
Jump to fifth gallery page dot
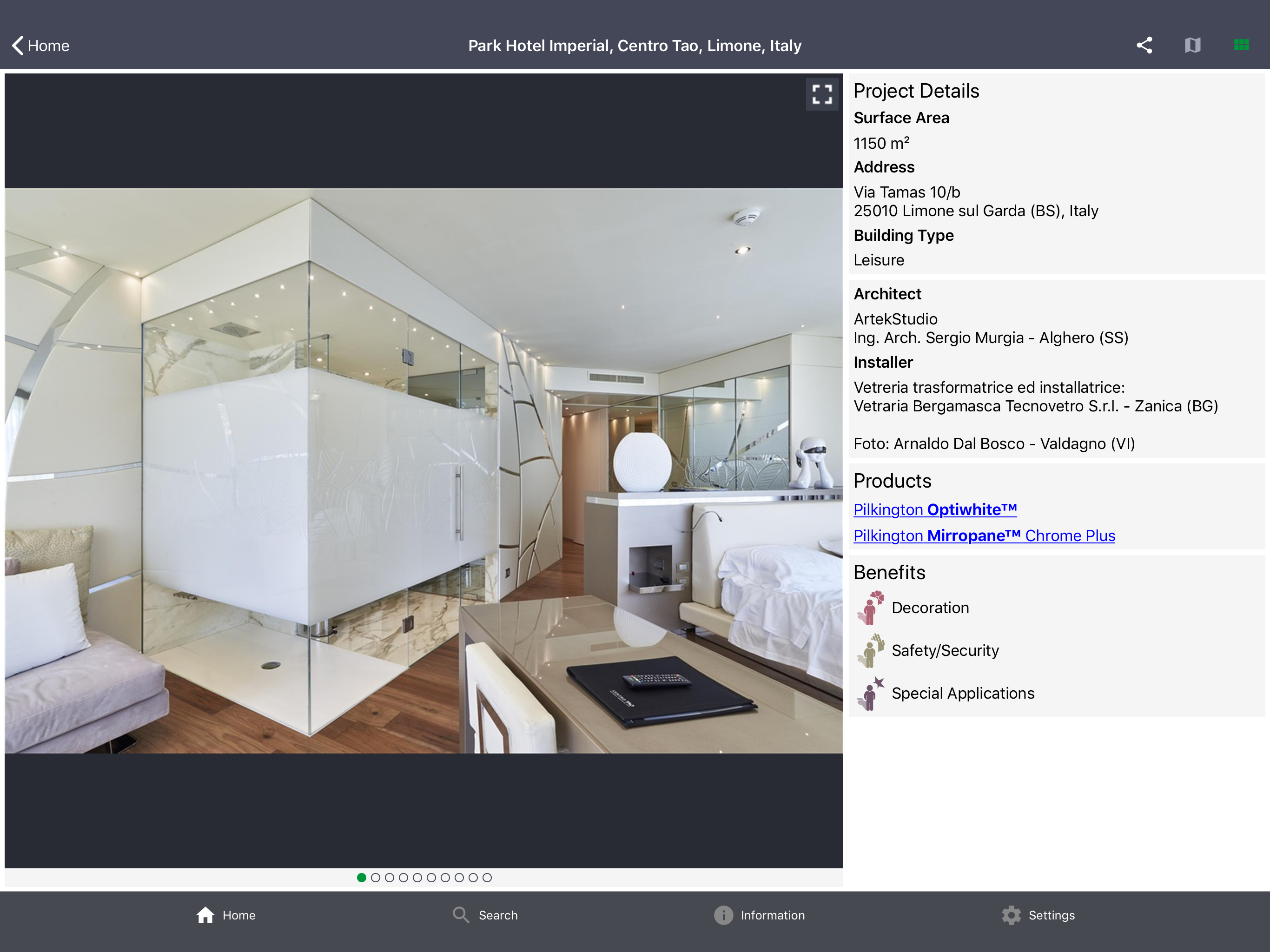tap(417, 877)
